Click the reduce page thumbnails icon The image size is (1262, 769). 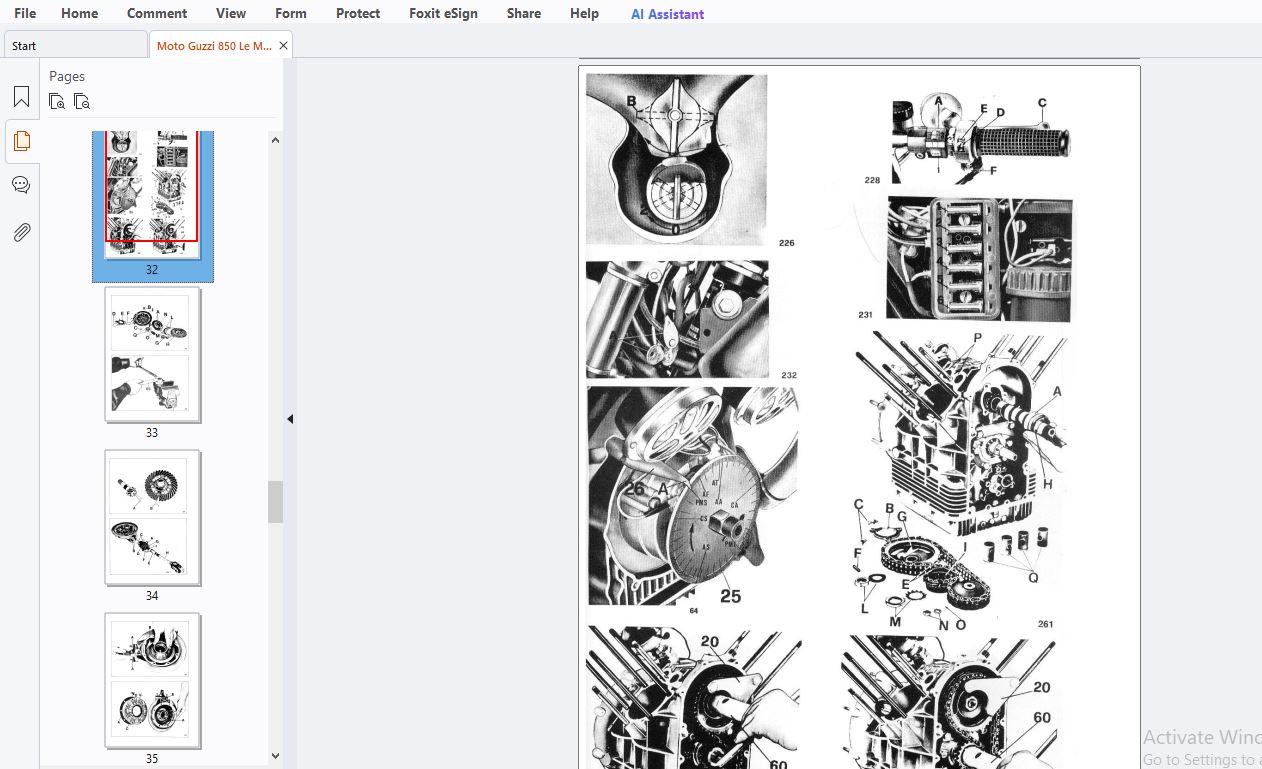82,101
